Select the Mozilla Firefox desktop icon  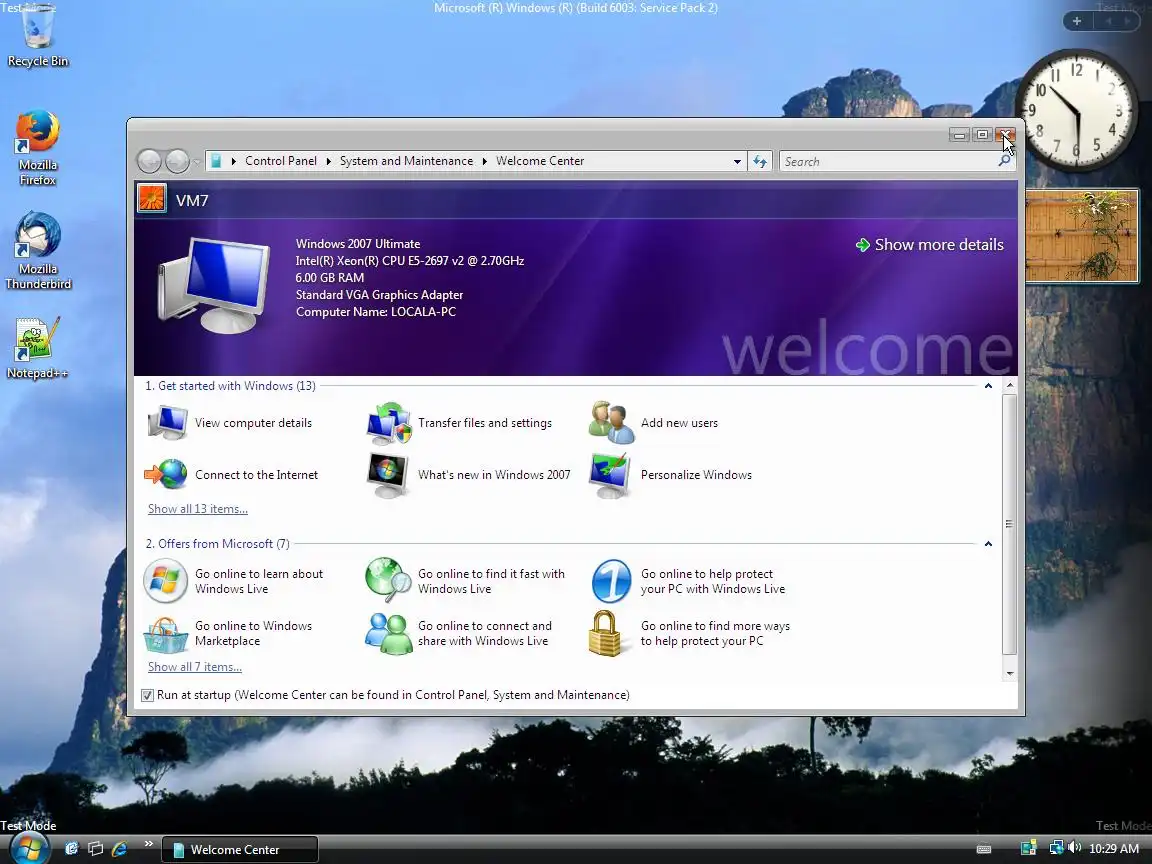click(37, 147)
